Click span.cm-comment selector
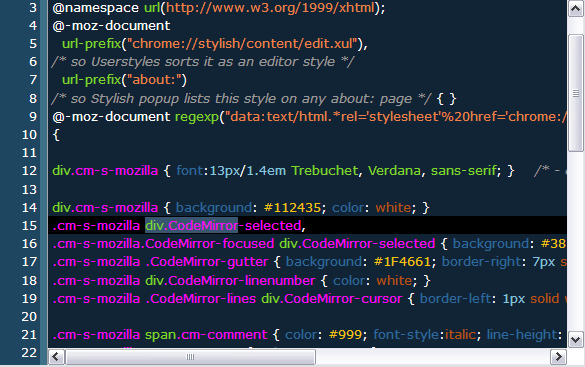Image resolution: width=585 pixels, height=367 pixels. [206, 335]
